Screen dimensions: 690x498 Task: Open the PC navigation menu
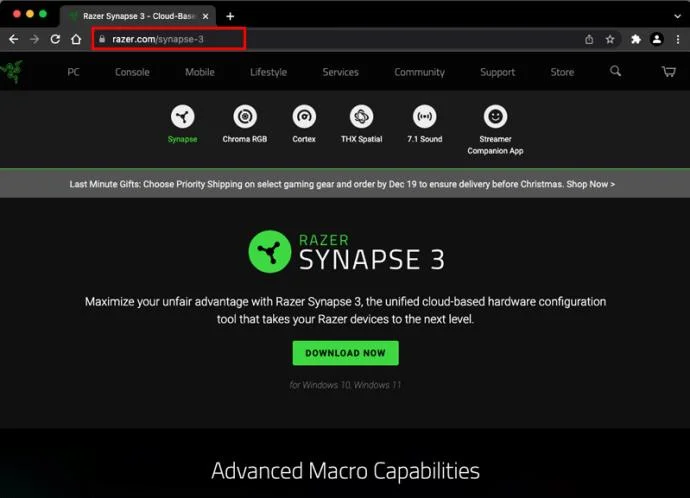tap(73, 72)
